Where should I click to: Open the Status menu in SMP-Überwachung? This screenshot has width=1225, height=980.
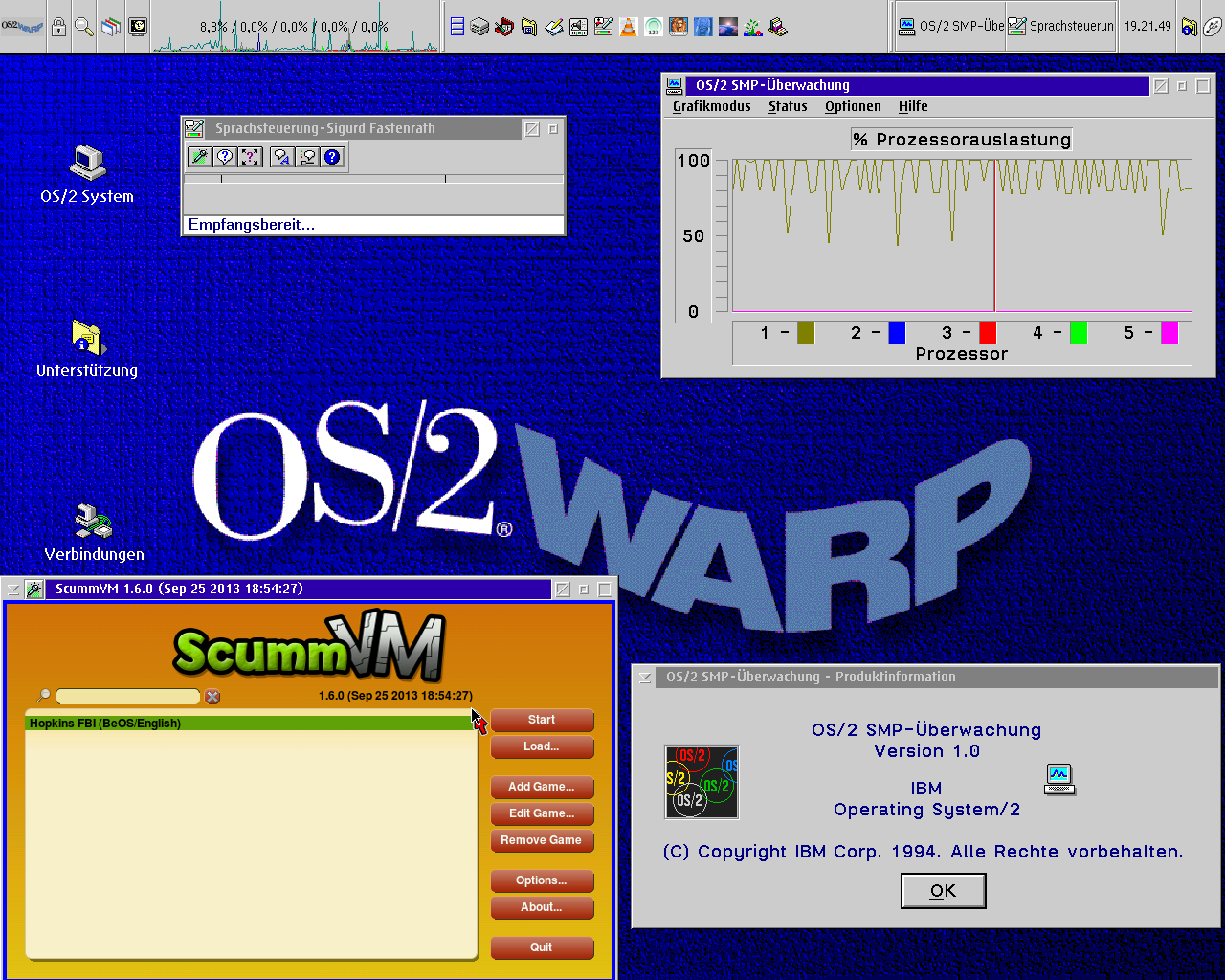788,106
